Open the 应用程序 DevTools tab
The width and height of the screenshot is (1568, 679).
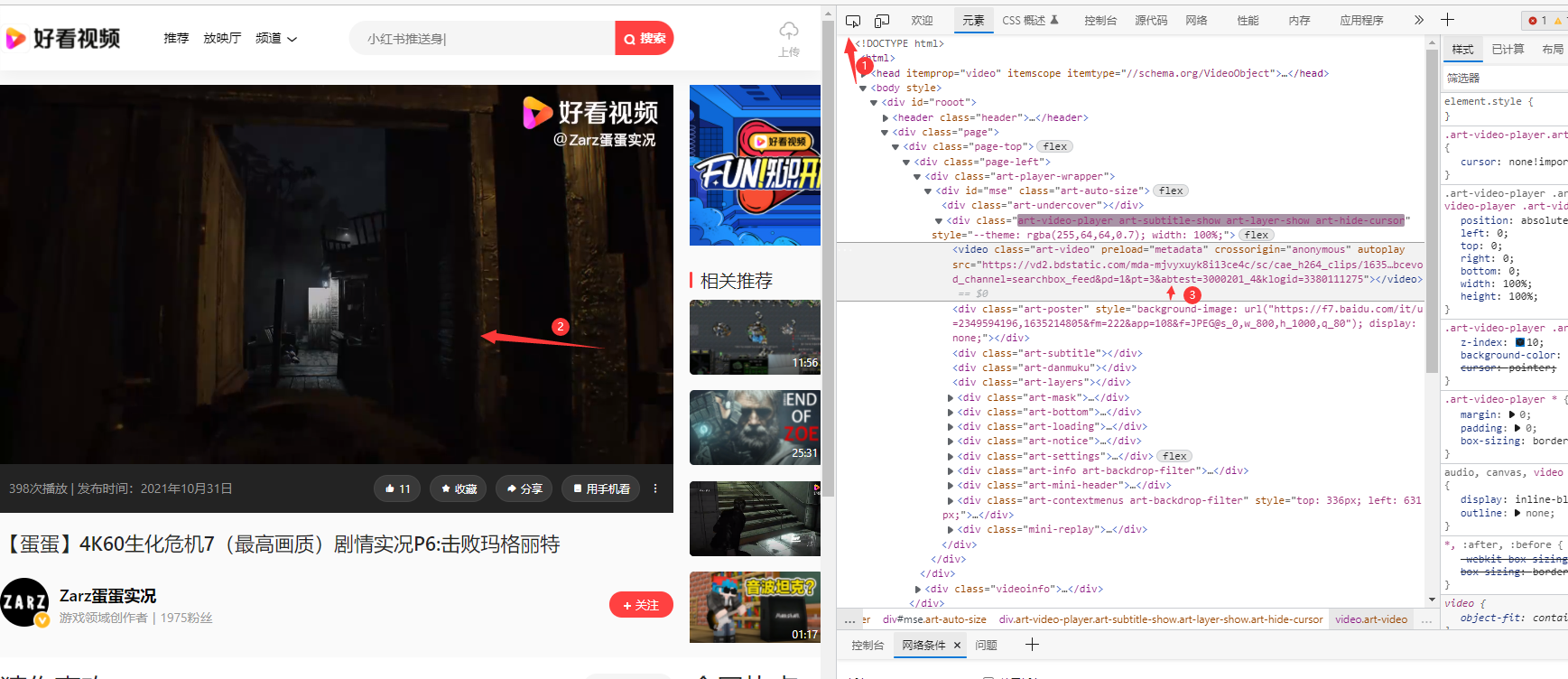[1361, 21]
